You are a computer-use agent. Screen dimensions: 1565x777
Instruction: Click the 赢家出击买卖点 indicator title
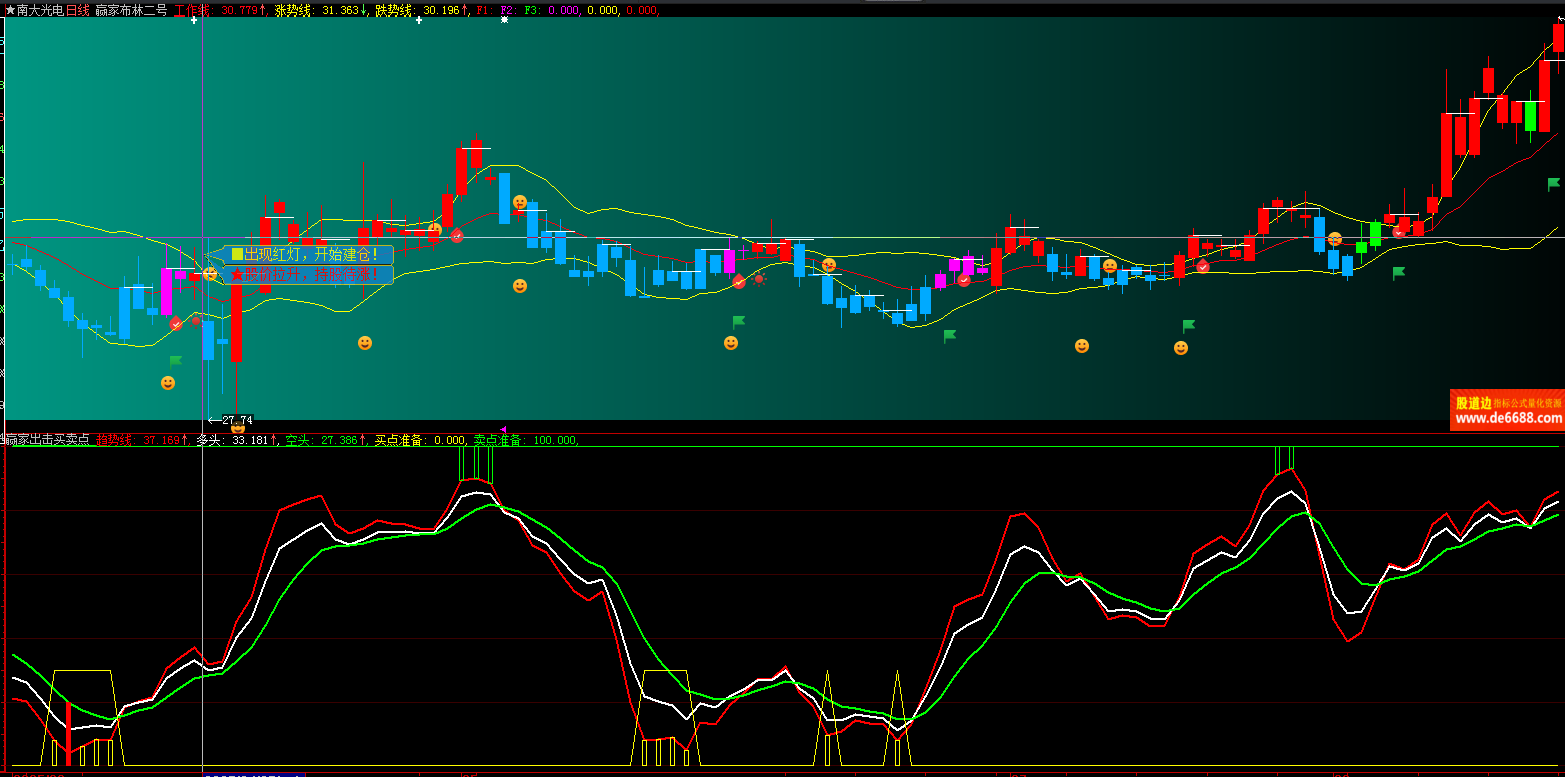coord(49,440)
